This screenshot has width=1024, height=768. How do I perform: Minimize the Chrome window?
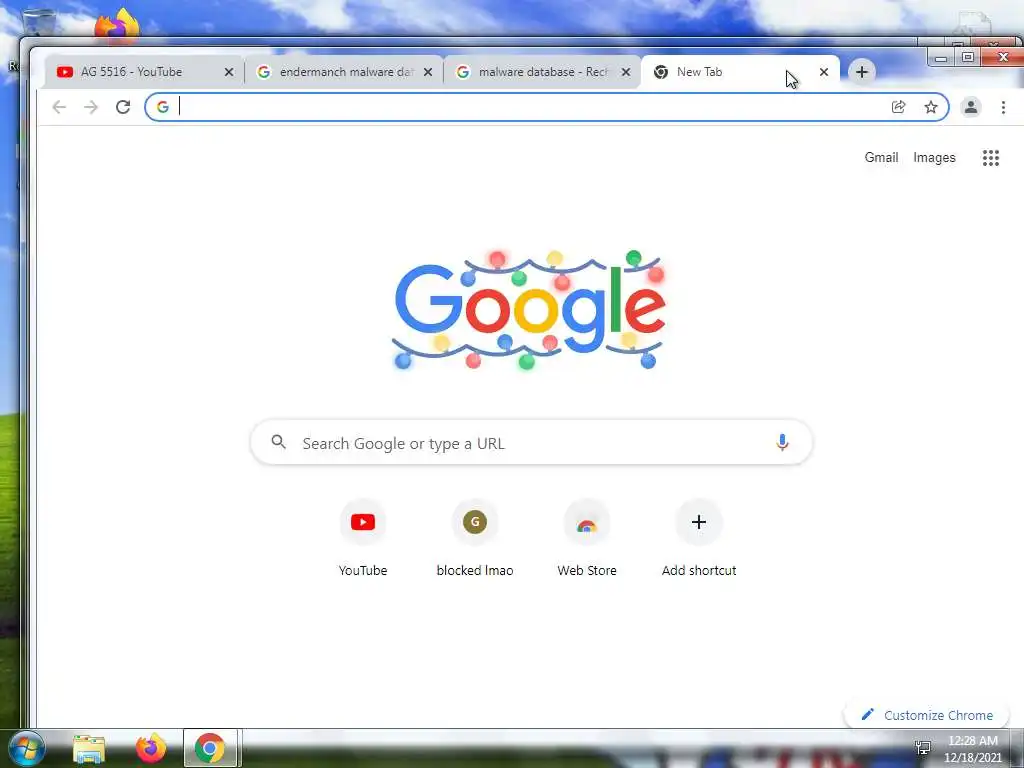point(941,58)
